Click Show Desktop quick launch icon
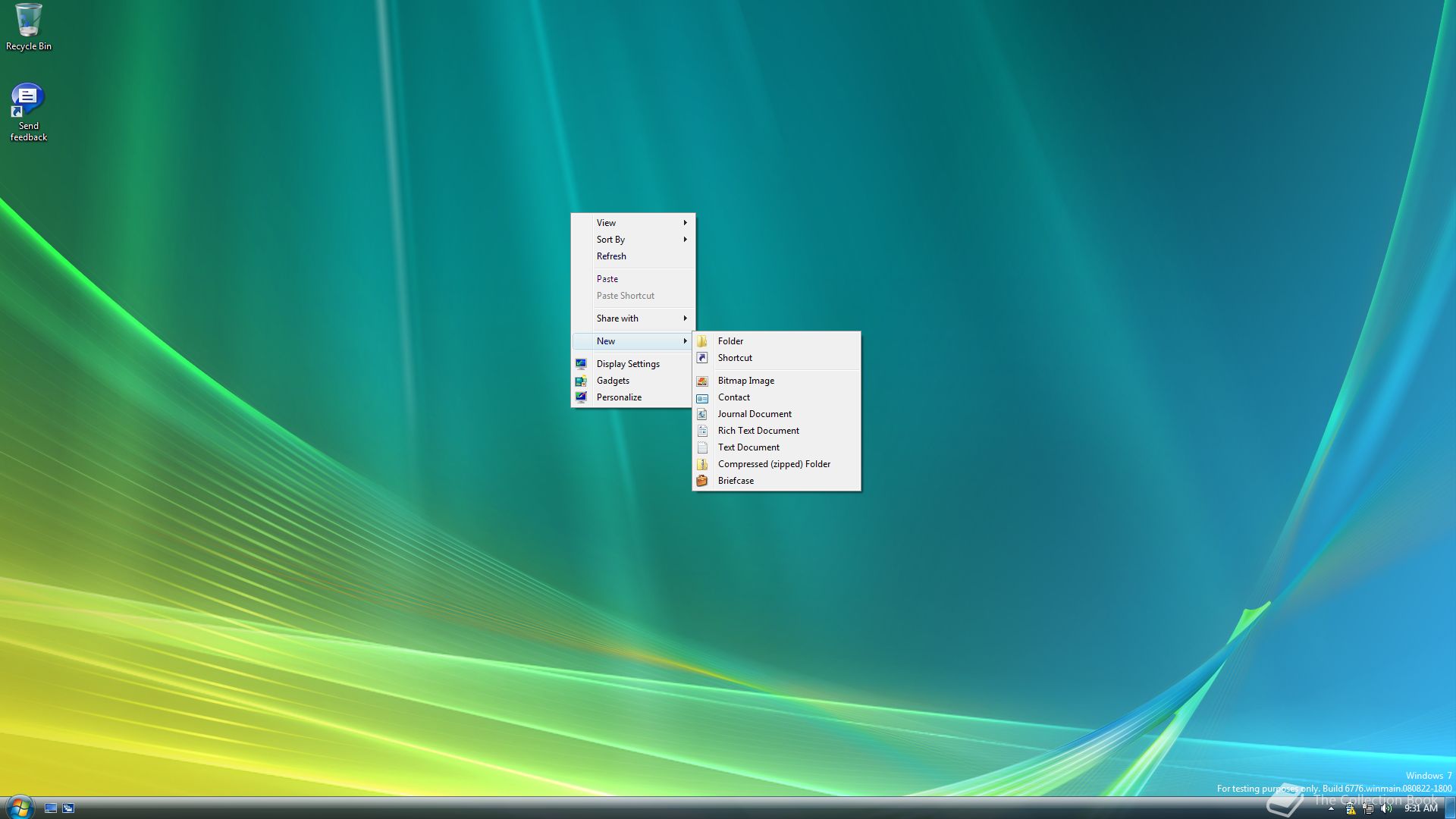1456x819 pixels. coord(51,808)
